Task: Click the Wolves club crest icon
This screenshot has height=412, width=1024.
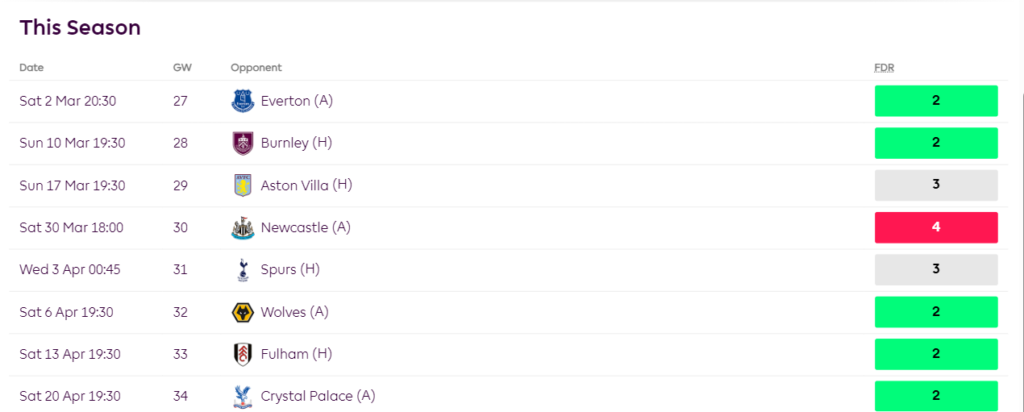Action: 242,312
